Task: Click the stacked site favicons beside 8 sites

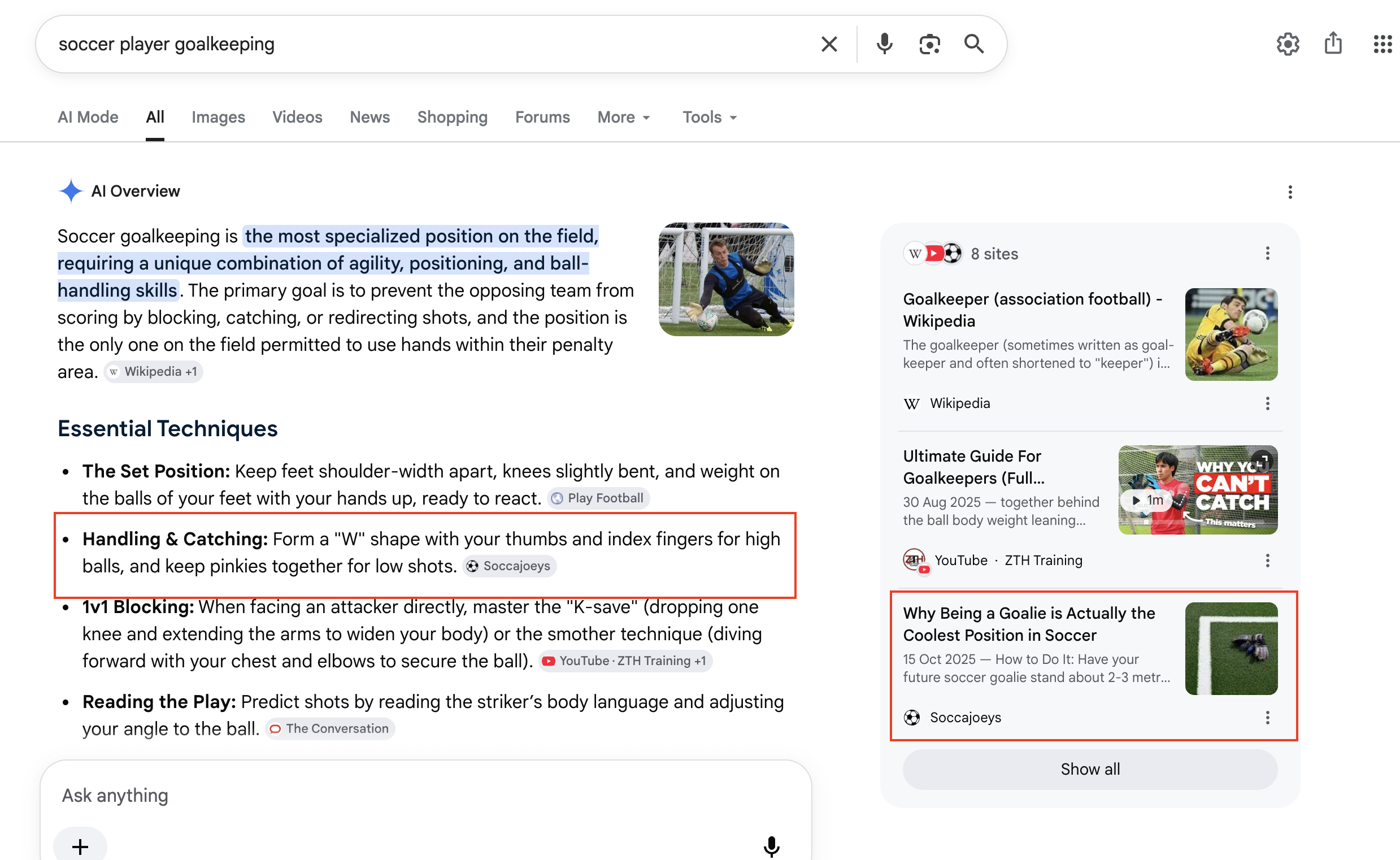Action: point(933,254)
